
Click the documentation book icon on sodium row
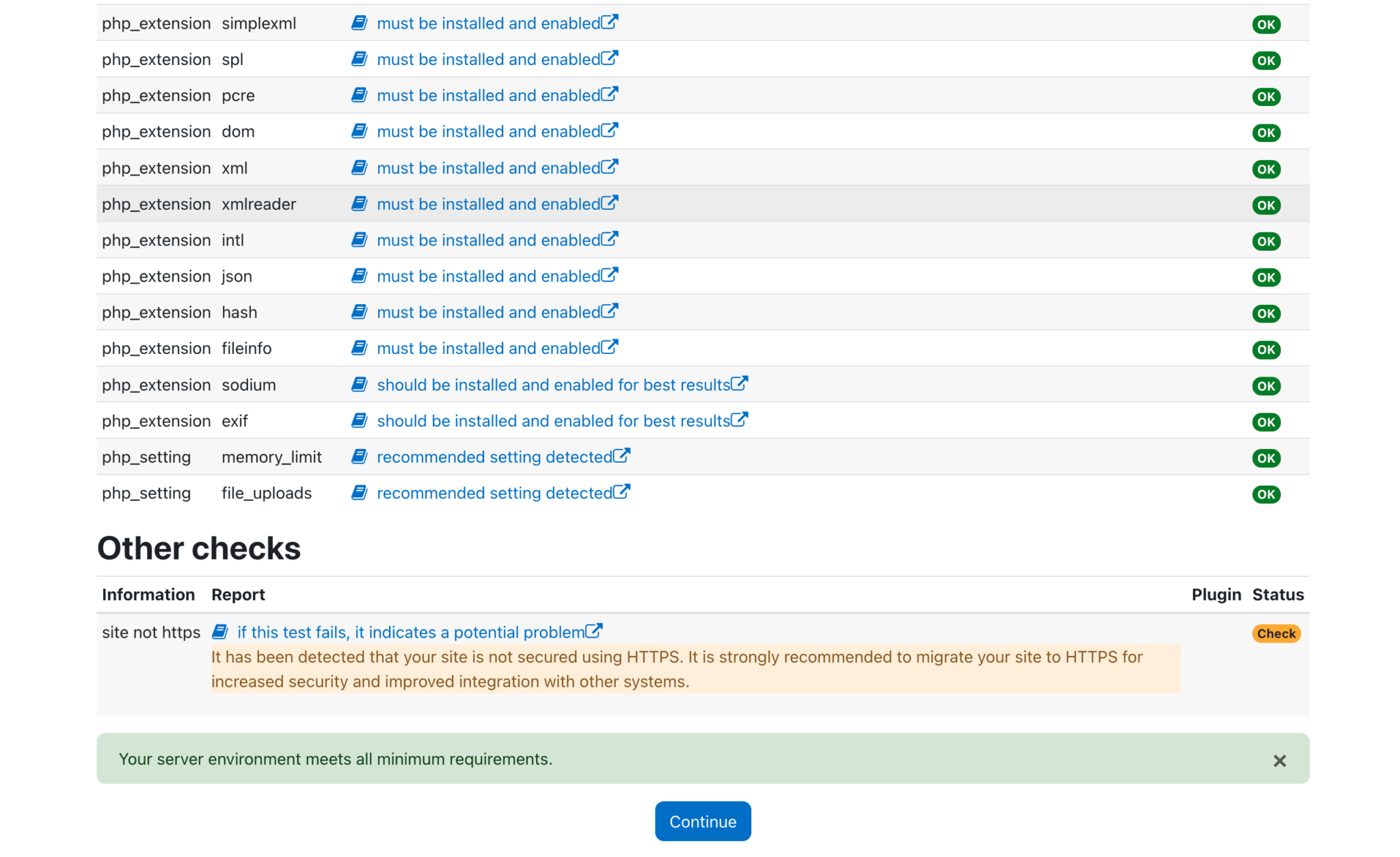[x=359, y=384]
